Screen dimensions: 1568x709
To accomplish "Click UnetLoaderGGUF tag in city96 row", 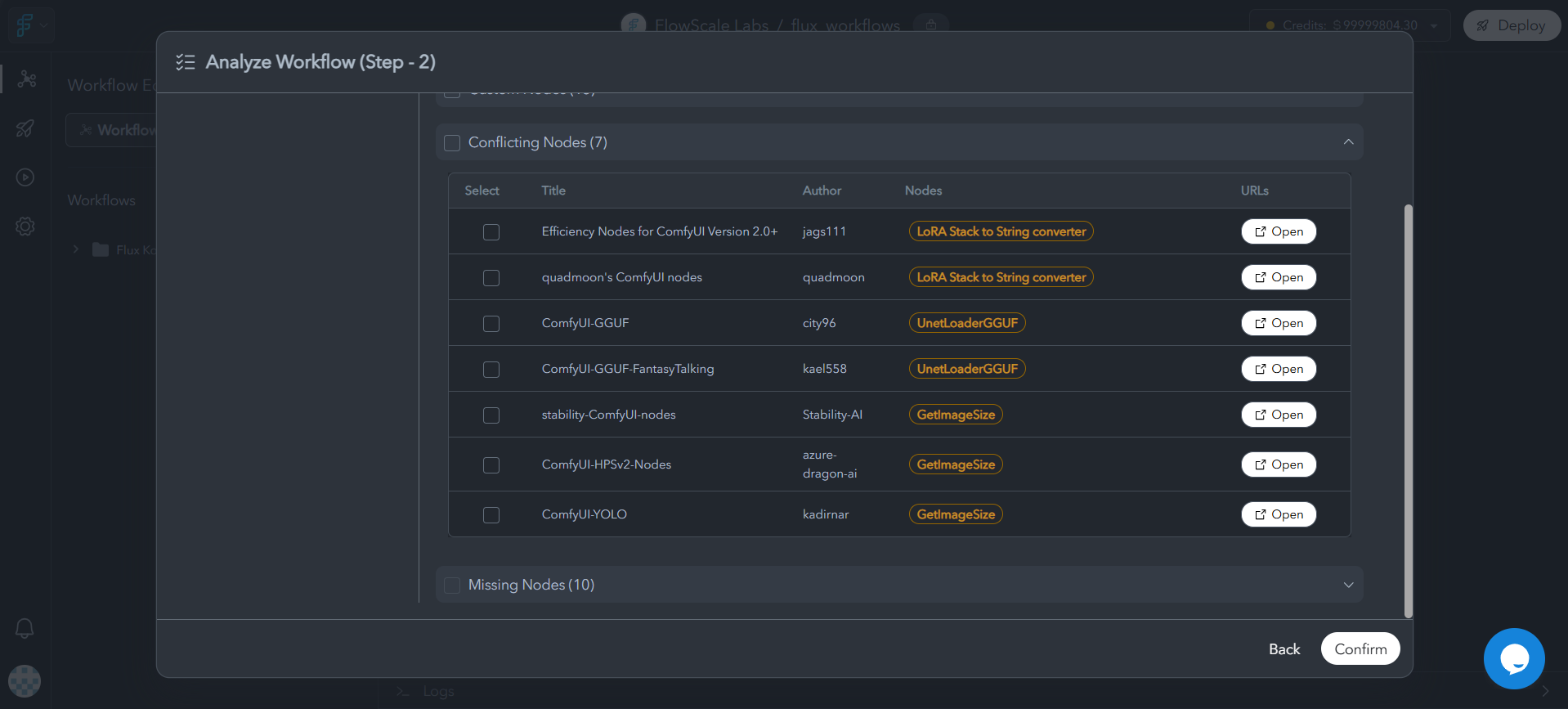I will [x=967, y=323].
